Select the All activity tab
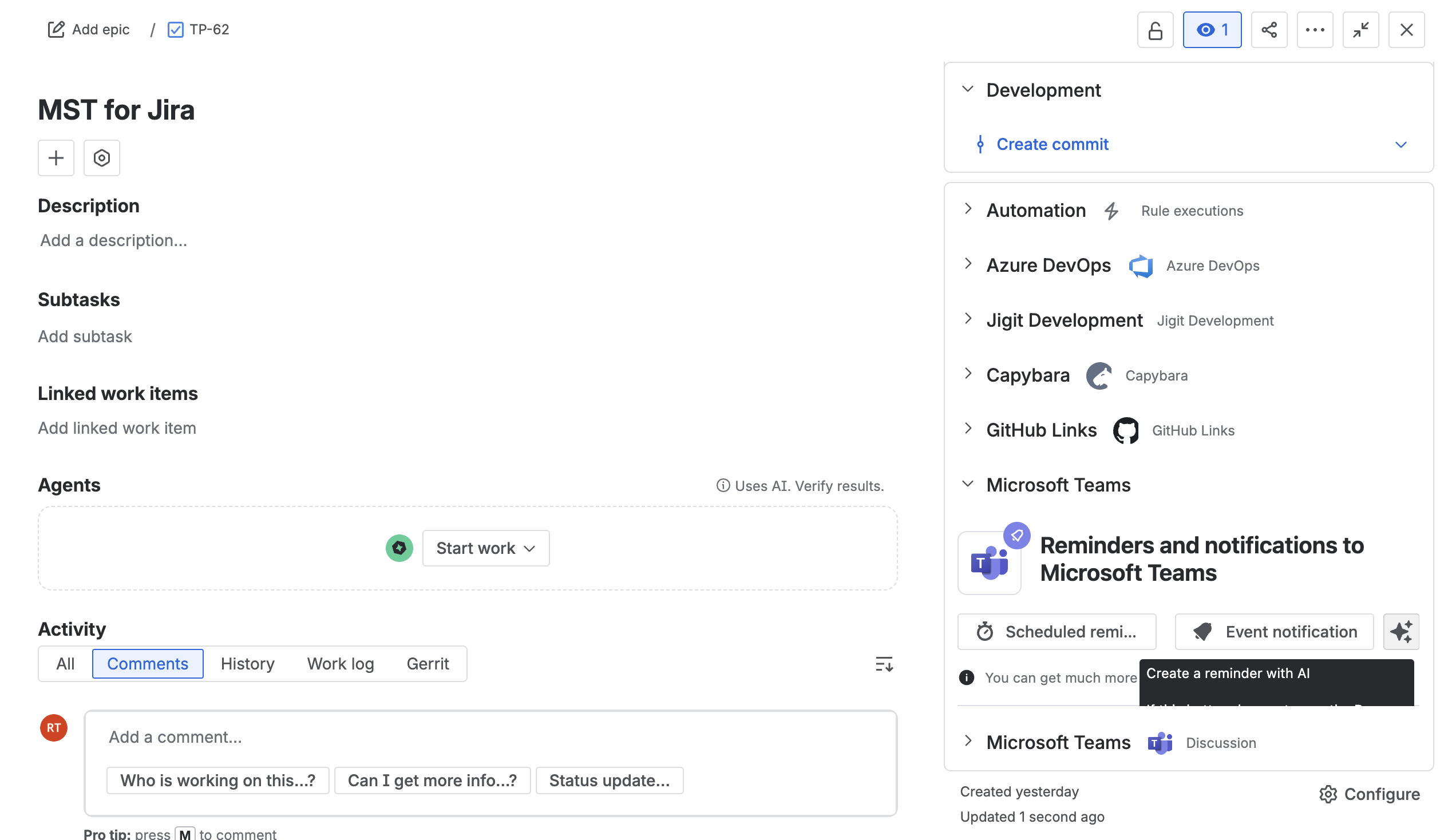This screenshot has height=840, width=1456. click(65, 663)
